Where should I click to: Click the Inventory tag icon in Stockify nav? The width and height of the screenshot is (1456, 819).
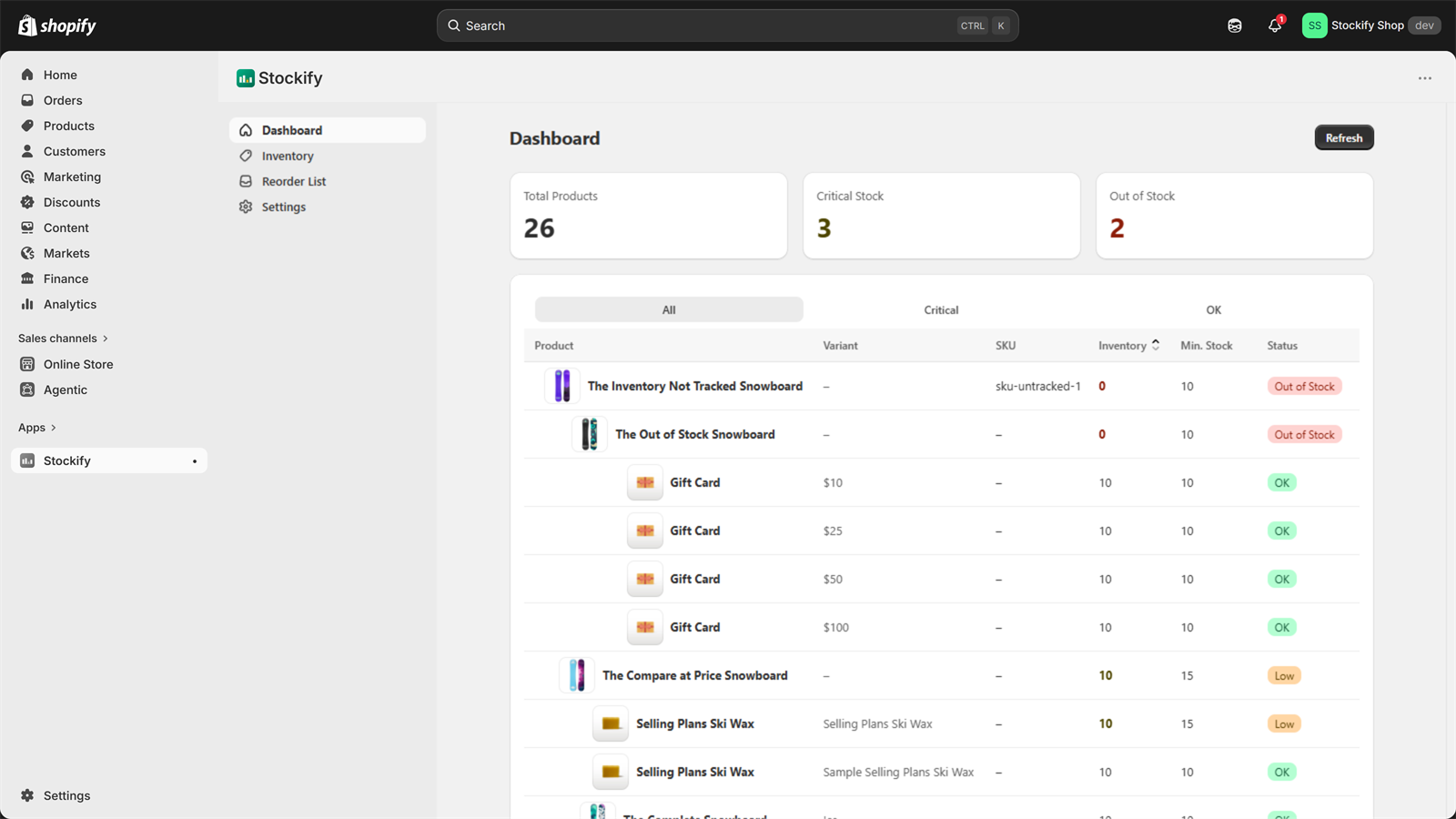click(246, 156)
